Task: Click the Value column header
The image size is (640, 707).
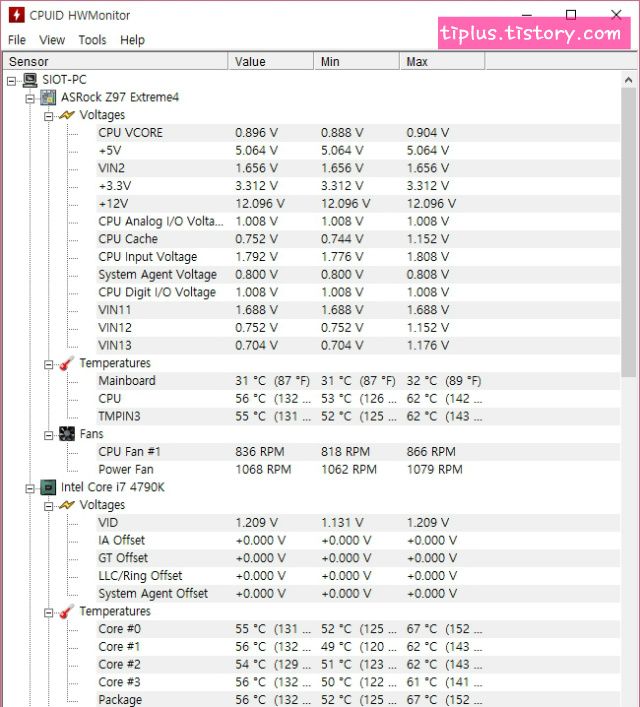Action: tap(271, 61)
